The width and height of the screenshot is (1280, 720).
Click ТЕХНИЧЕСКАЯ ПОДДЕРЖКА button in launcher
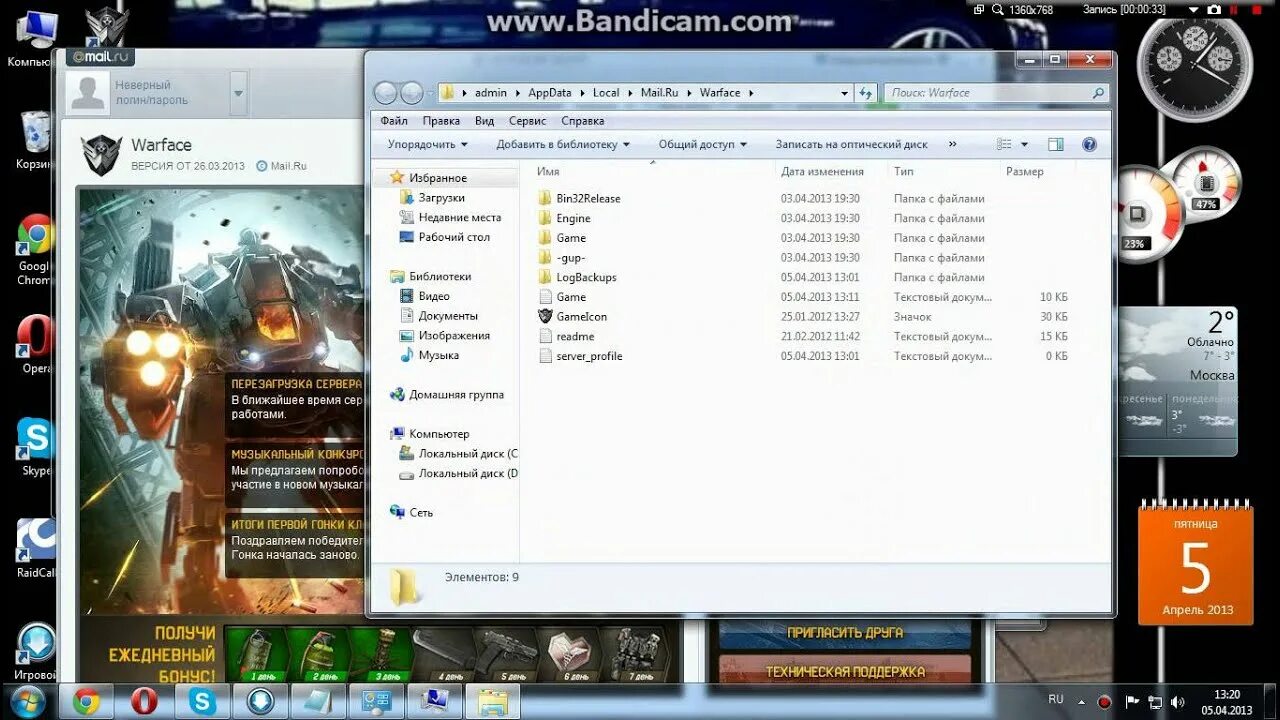845,672
